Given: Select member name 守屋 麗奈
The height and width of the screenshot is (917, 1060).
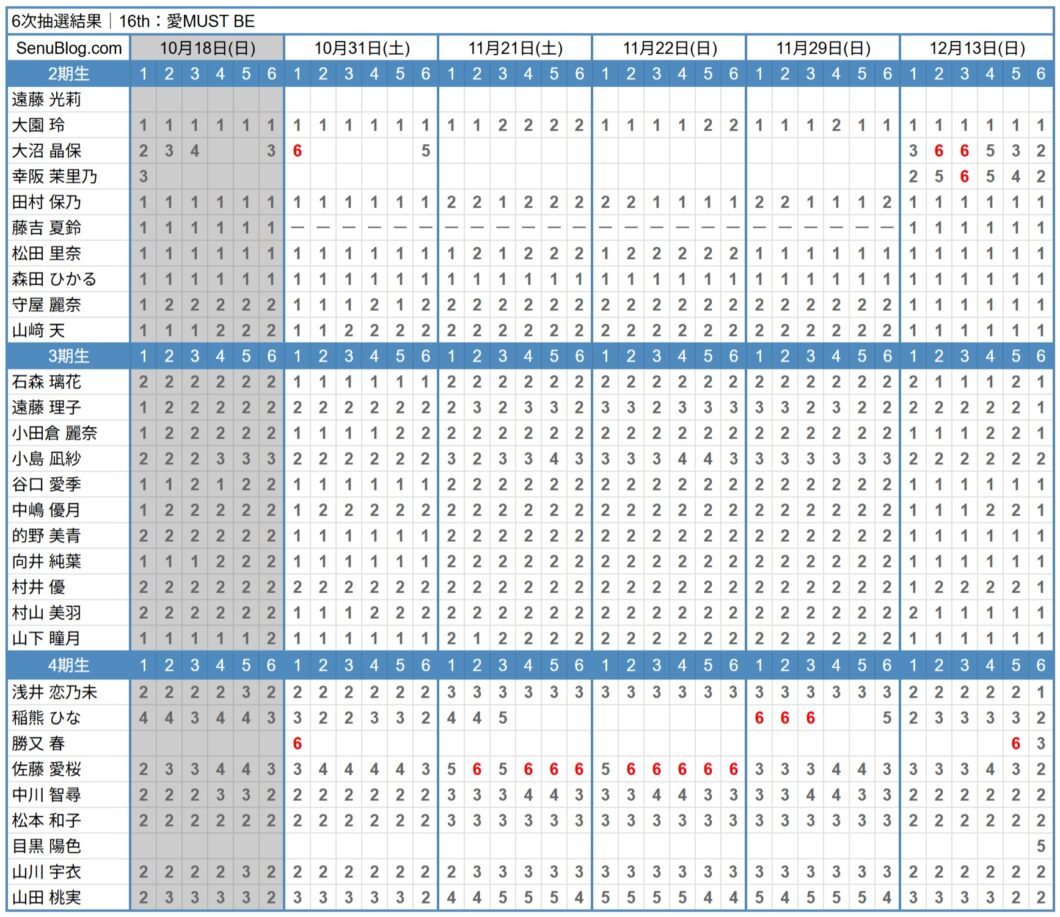Looking at the screenshot, I should [x=47, y=306].
